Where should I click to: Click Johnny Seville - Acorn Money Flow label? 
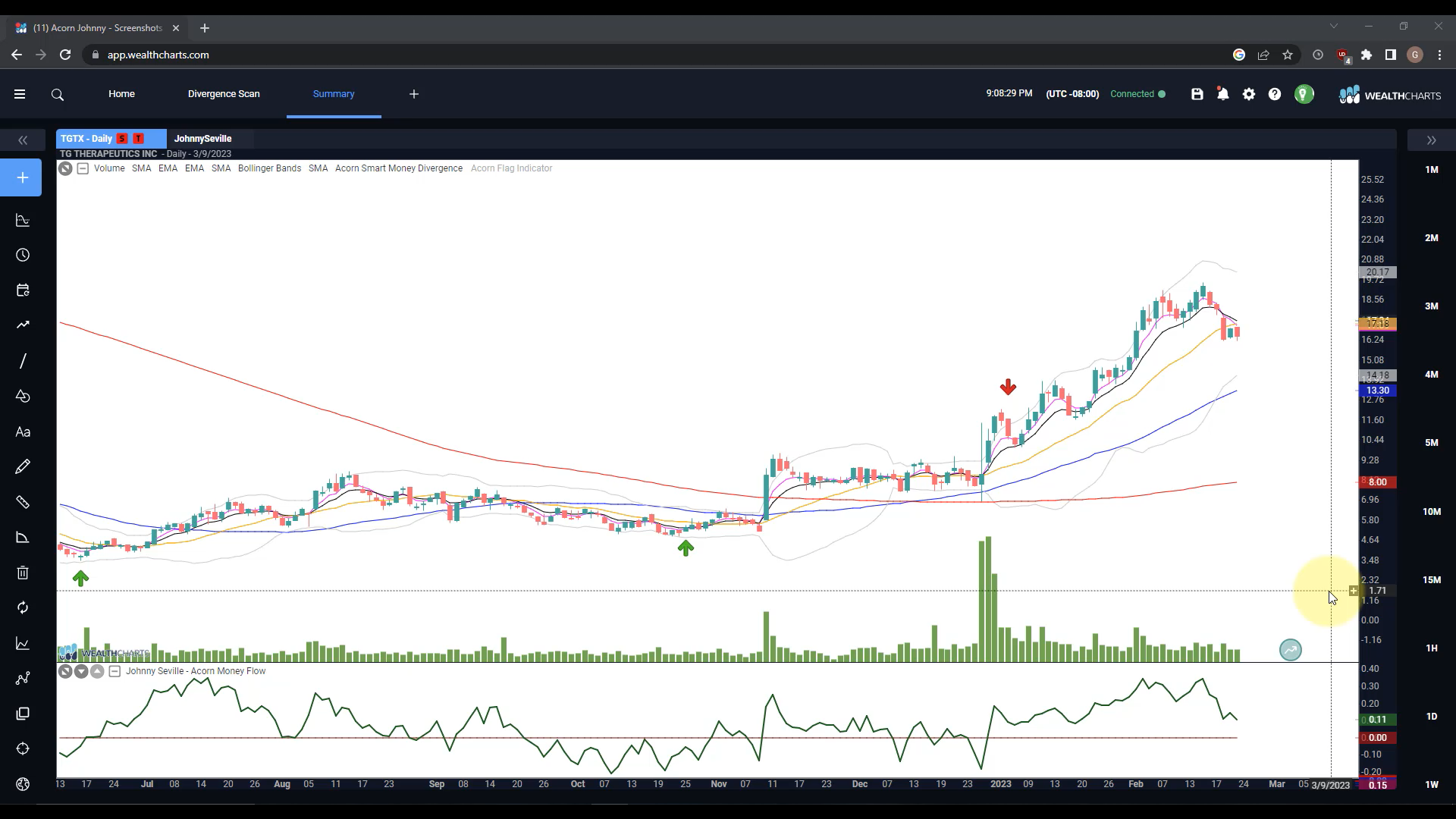coord(196,671)
